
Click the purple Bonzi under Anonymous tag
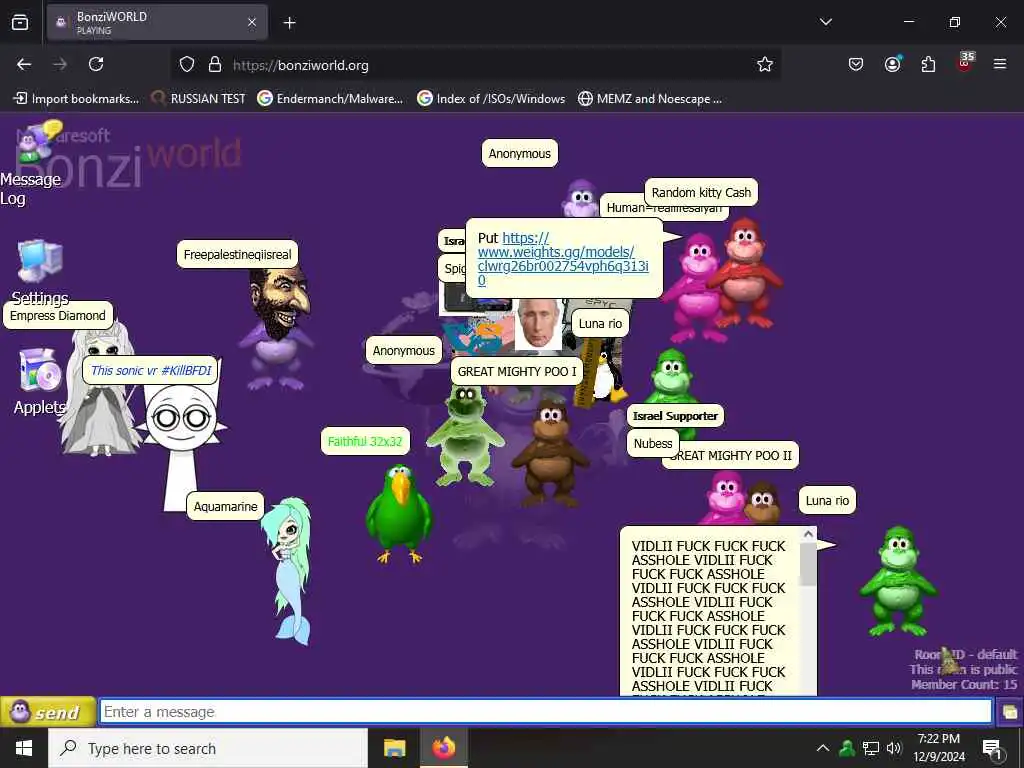(x=580, y=198)
